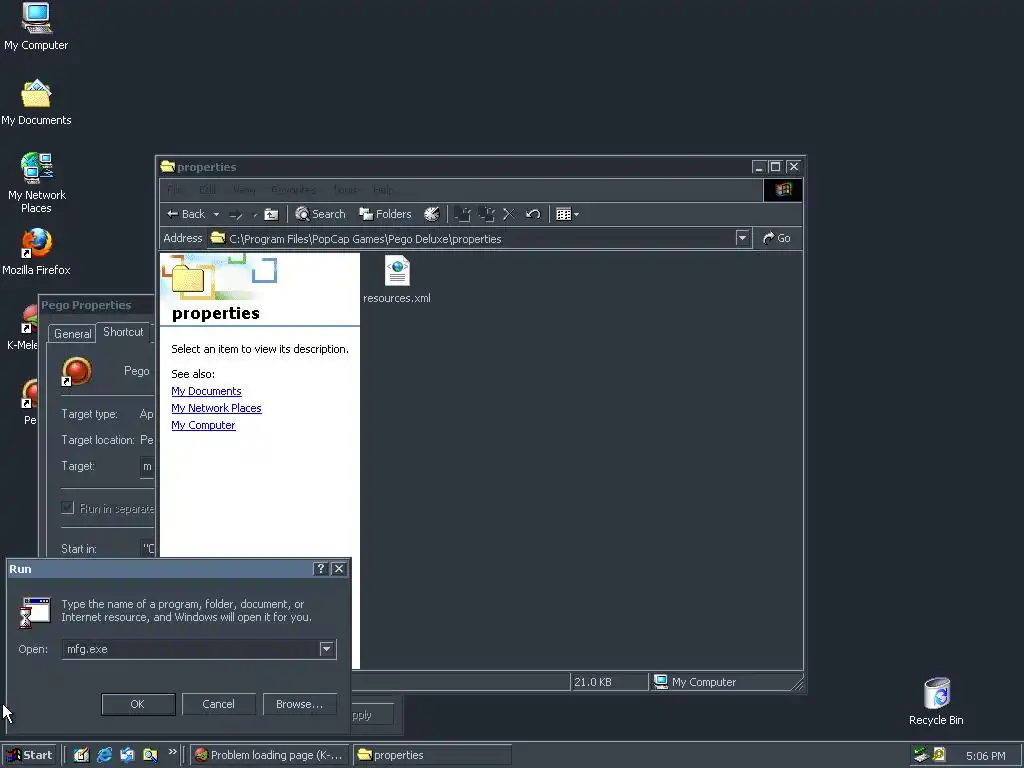Switch to Problem loading page taskbar button
Screen dimensions: 1024x768
coord(270,755)
